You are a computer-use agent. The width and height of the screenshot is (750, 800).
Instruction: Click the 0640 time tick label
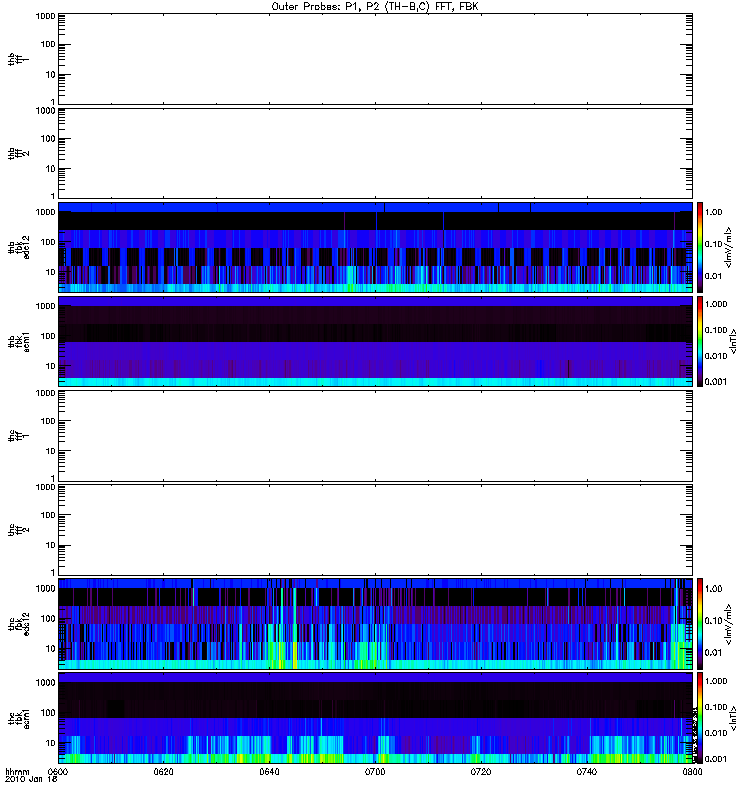tap(269, 772)
